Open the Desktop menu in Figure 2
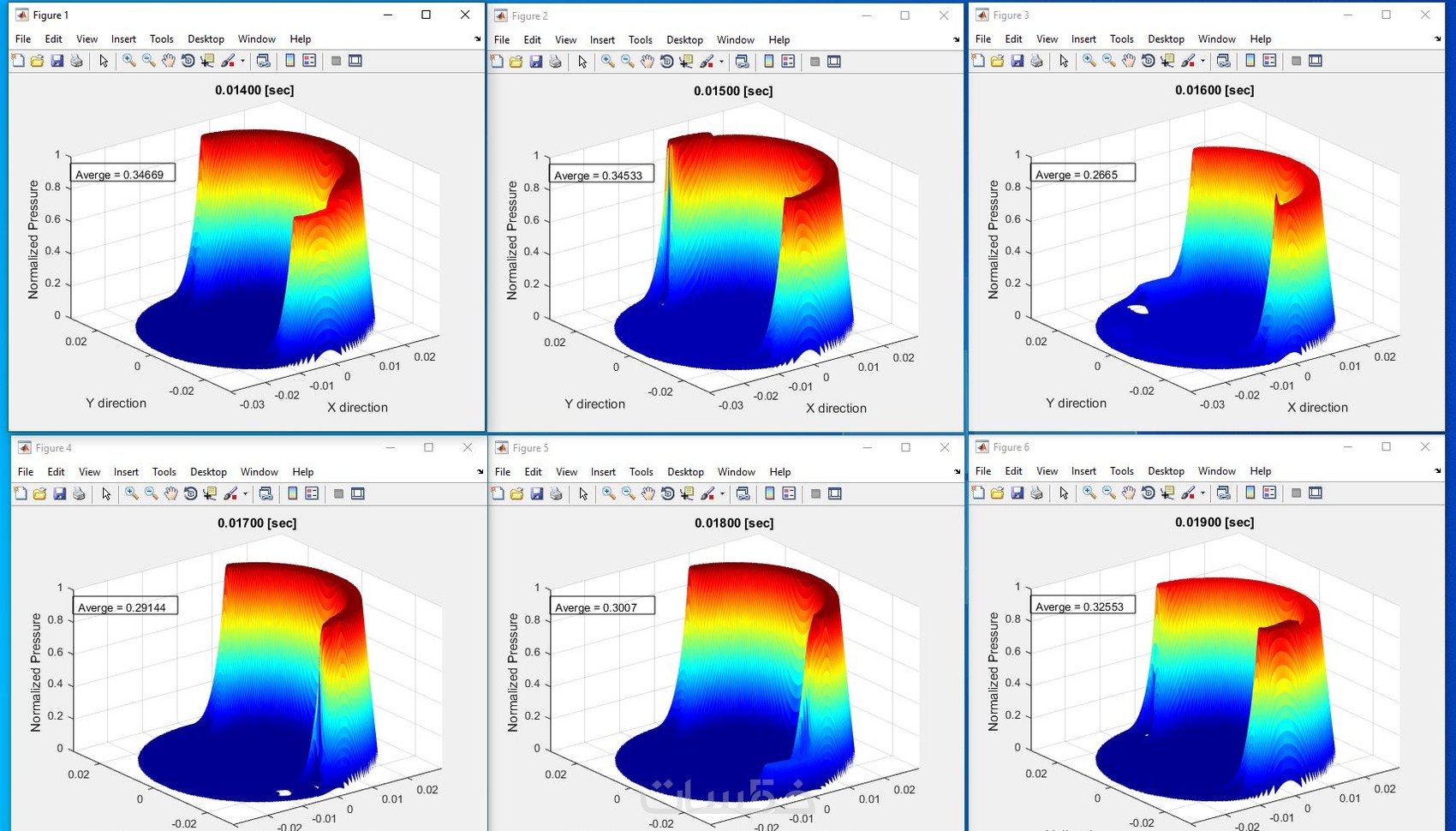The height and width of the screenshot is (831, 1456). point(684,39)
